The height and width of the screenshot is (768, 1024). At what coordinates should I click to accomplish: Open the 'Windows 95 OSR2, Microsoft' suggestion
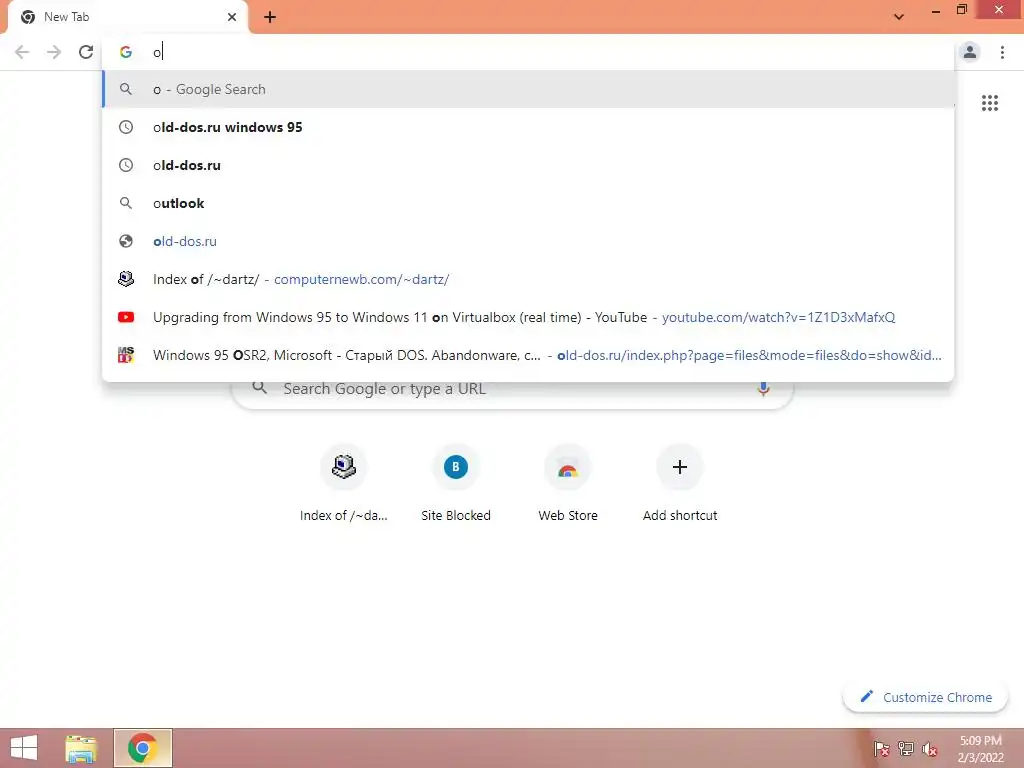(528, 355)
